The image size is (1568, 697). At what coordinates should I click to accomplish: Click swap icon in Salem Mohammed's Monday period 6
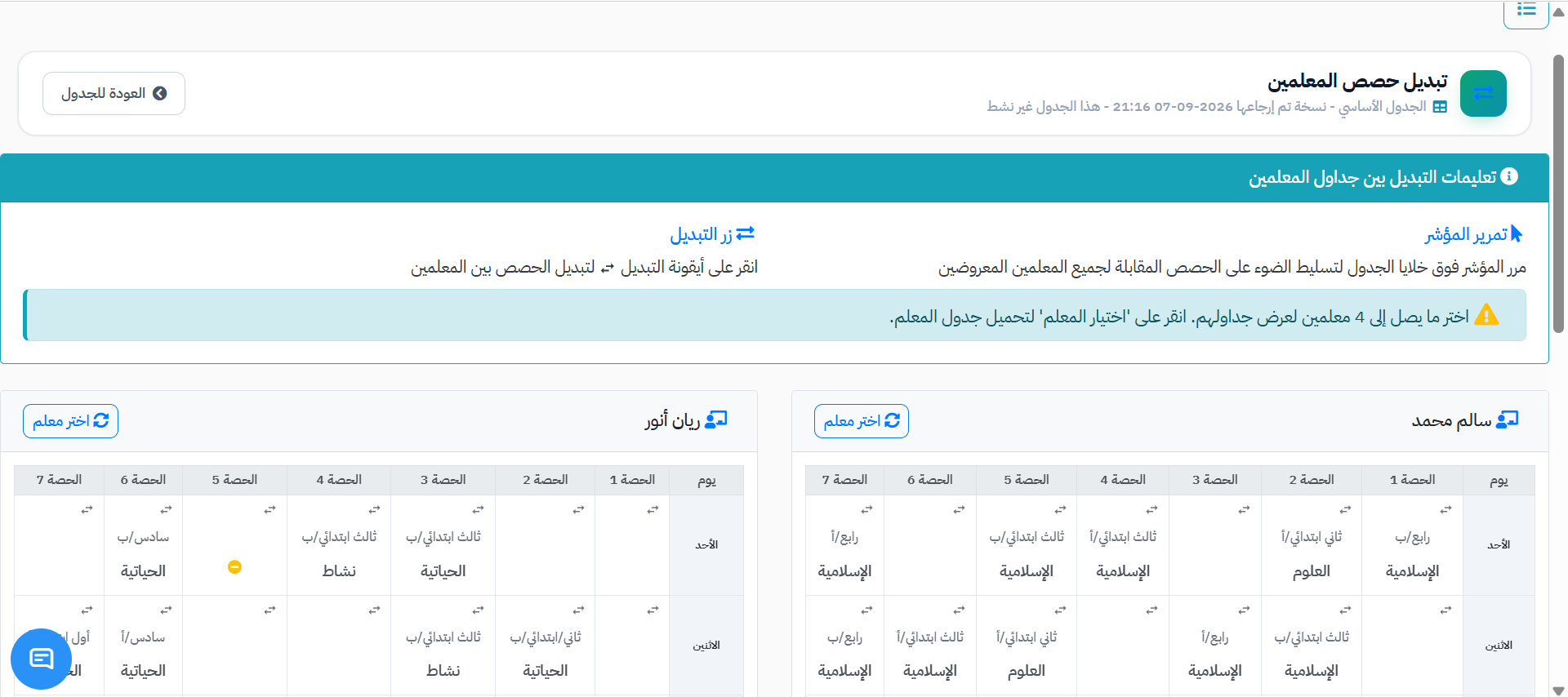point(959,610)
